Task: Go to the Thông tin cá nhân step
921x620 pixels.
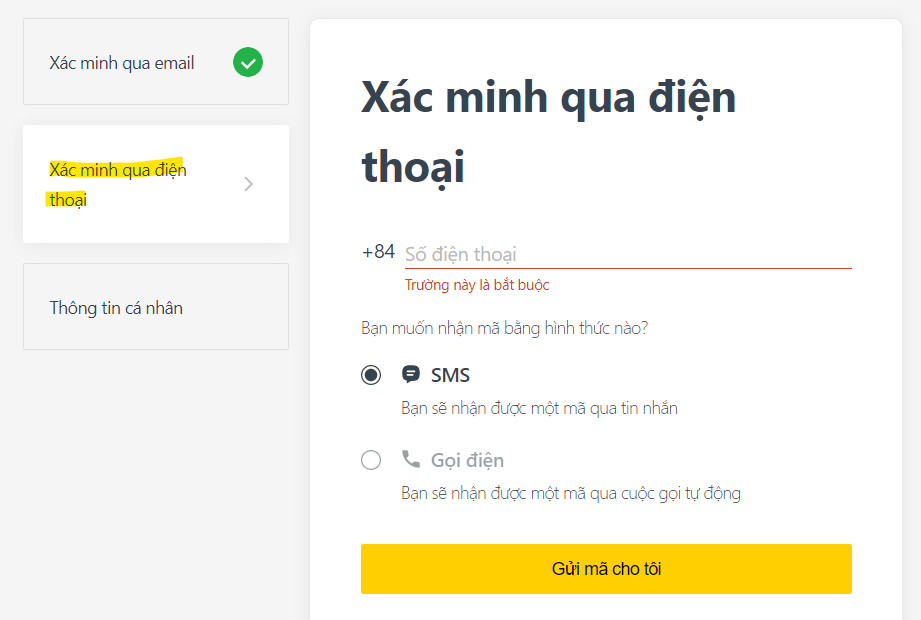Action: [116, 308]
